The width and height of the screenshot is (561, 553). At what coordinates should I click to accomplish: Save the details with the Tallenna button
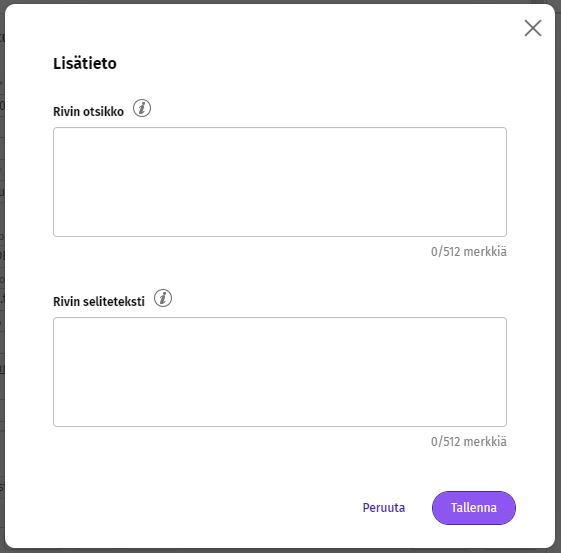point(474,508)
